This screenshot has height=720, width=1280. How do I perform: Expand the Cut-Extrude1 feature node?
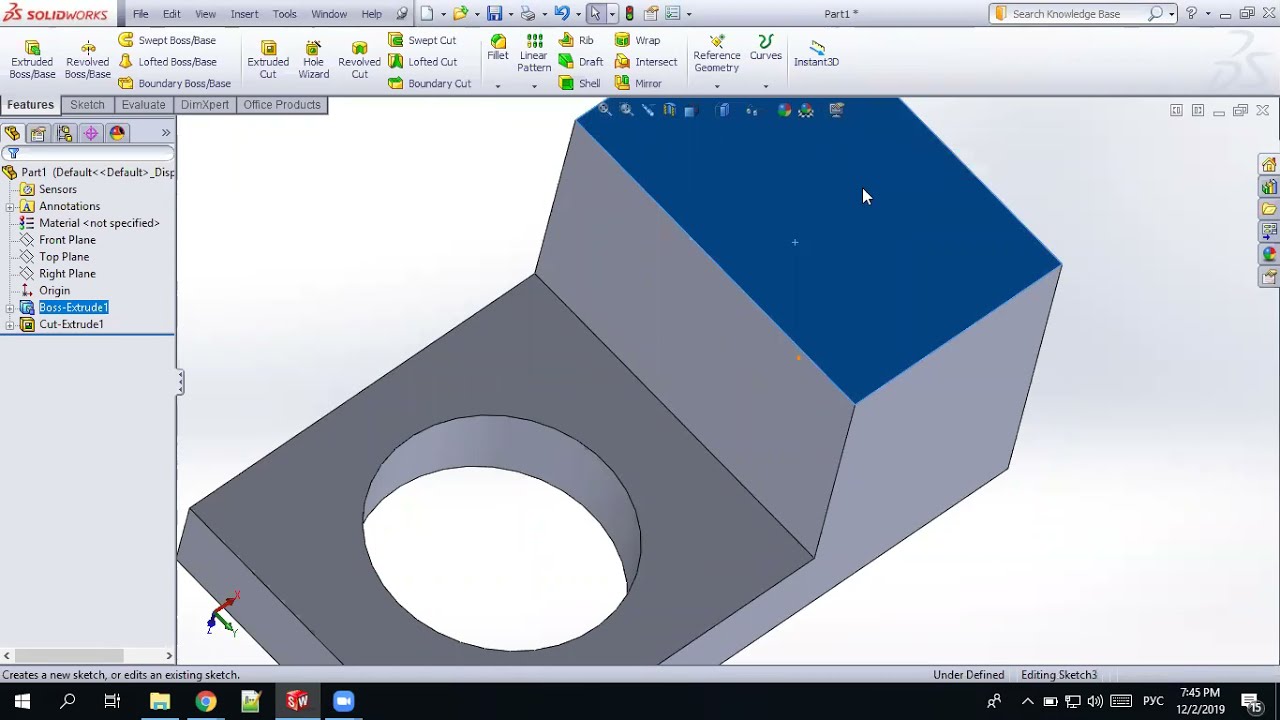tap(9, 325)
